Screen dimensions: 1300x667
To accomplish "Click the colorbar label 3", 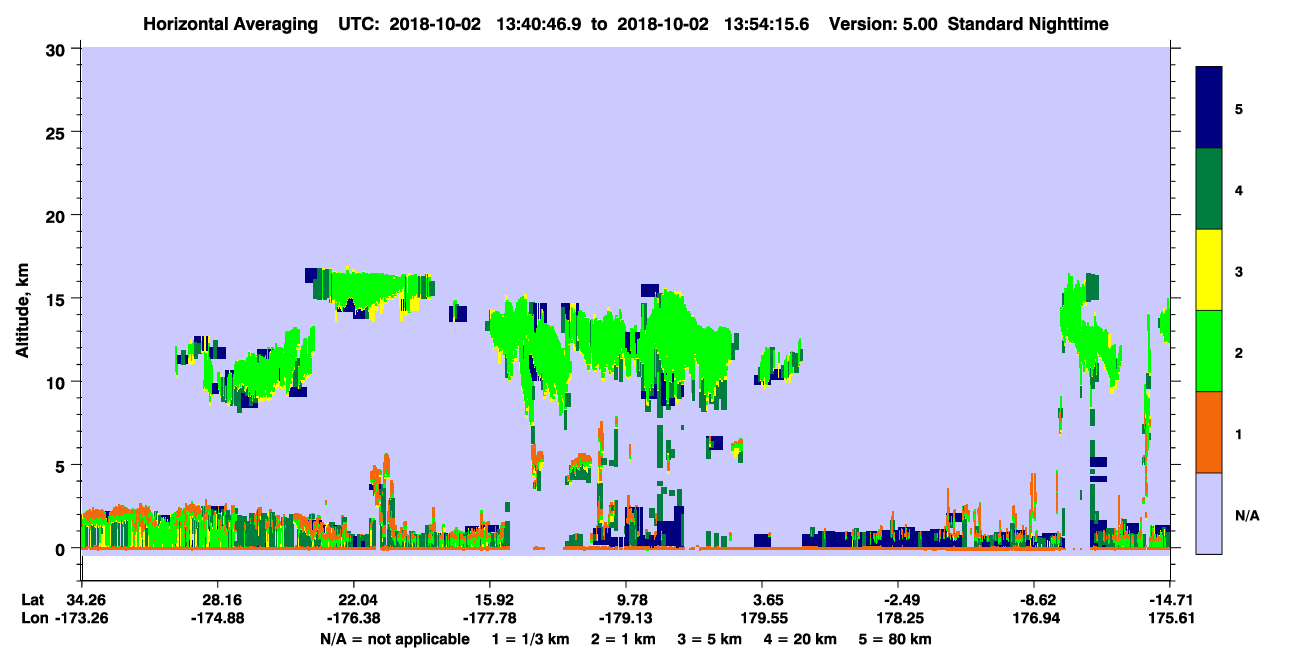I will 1239,271.
